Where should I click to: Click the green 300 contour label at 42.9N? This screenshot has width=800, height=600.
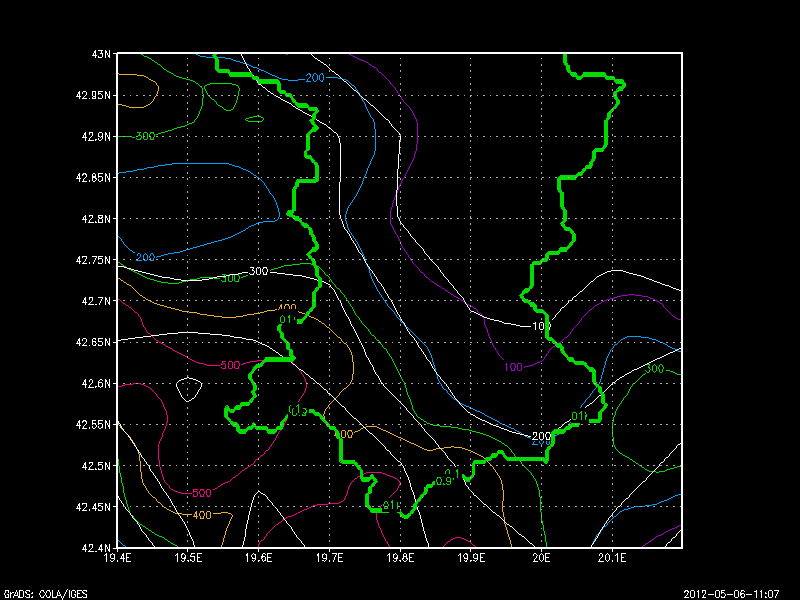click(x=145, y=136)
